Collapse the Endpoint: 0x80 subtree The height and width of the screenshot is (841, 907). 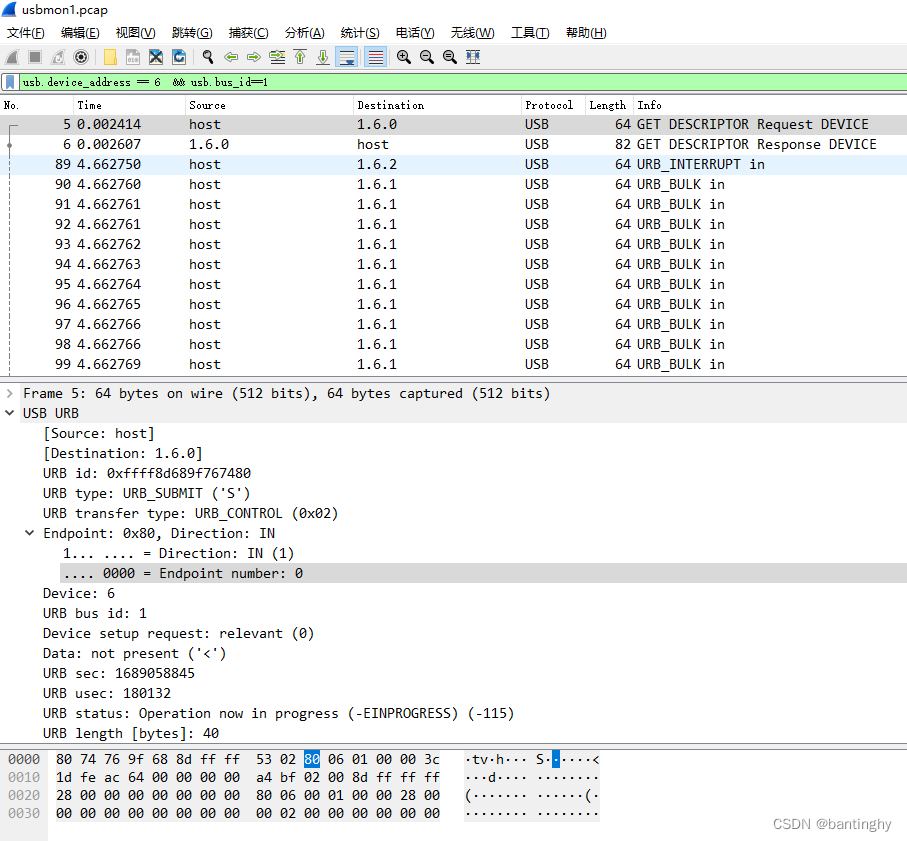tap(30, 533)
